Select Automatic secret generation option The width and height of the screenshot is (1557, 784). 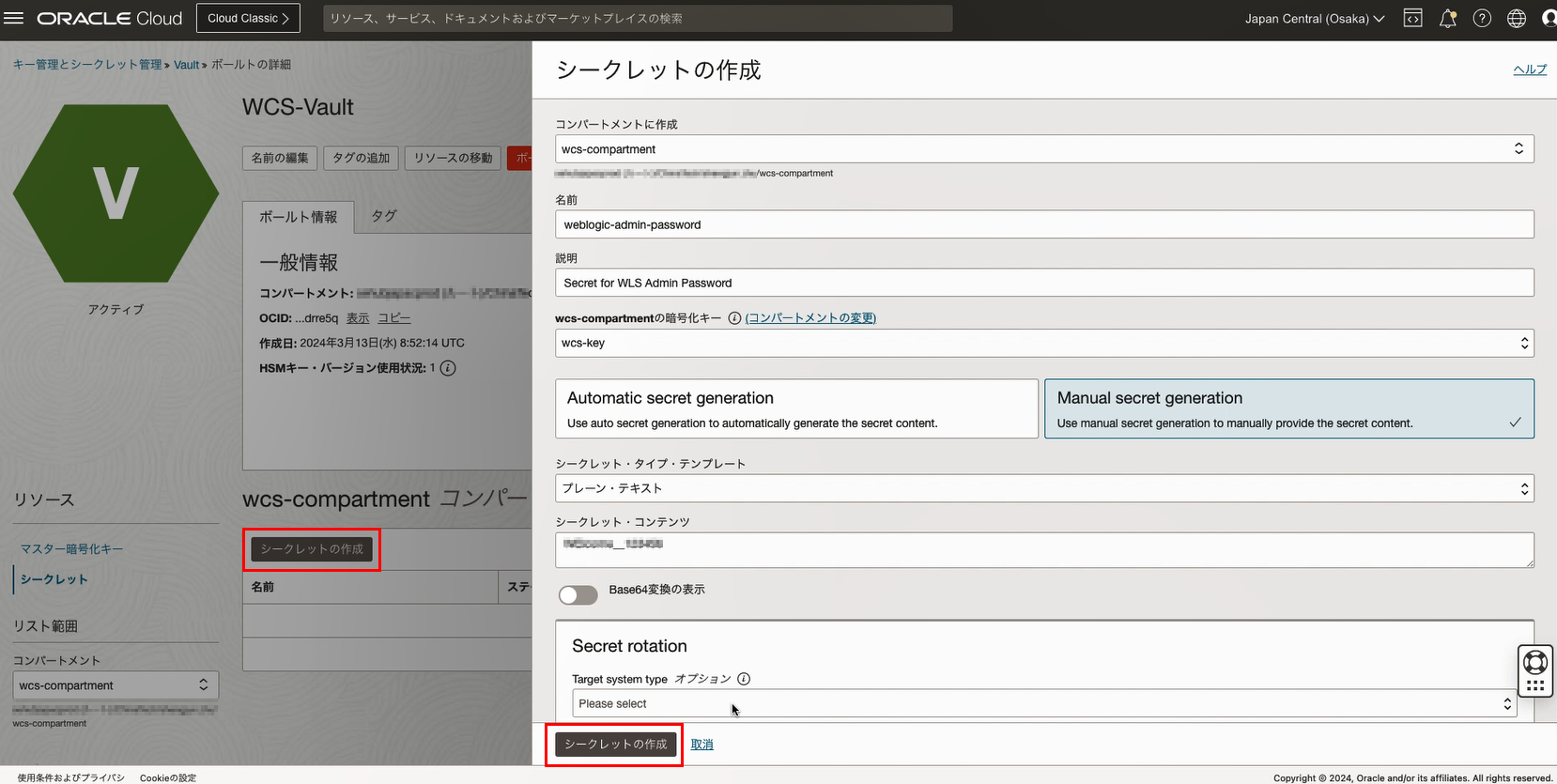click(x=796, y=408)
